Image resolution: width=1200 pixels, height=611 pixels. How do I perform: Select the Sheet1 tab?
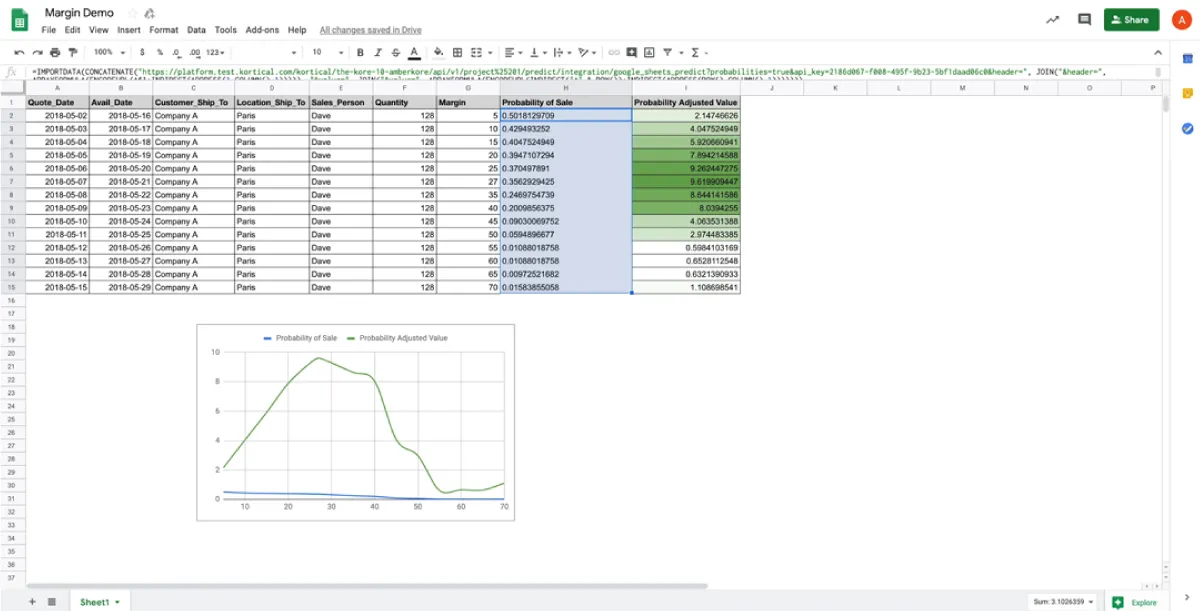[98, 602]
